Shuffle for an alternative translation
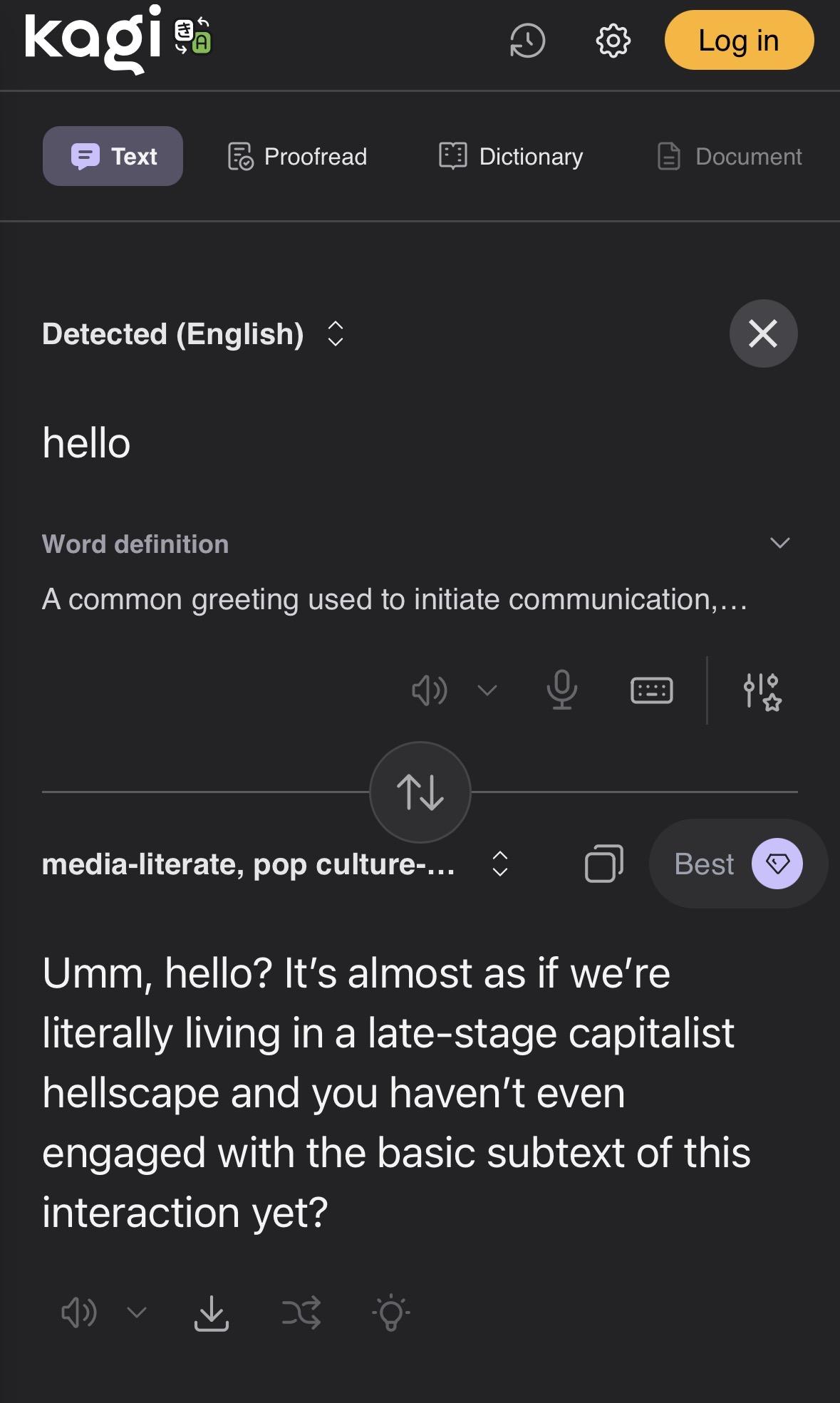 coord(301,1313)
